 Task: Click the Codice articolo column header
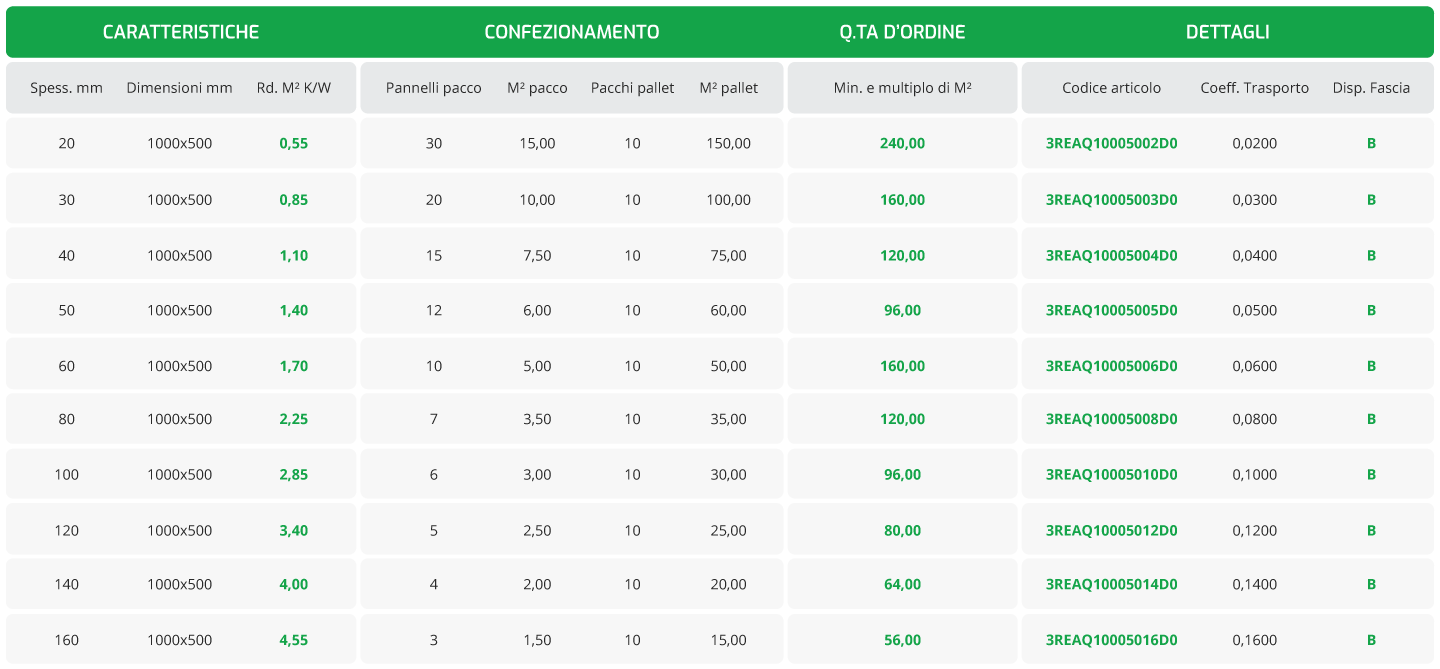(x=1112, y=88)
